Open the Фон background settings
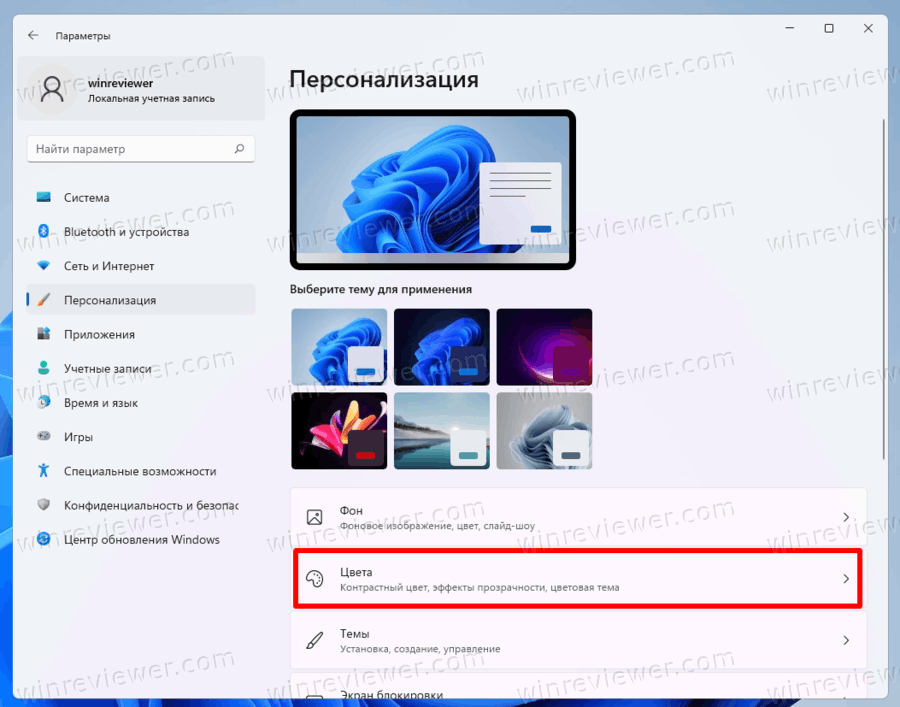 579,516
